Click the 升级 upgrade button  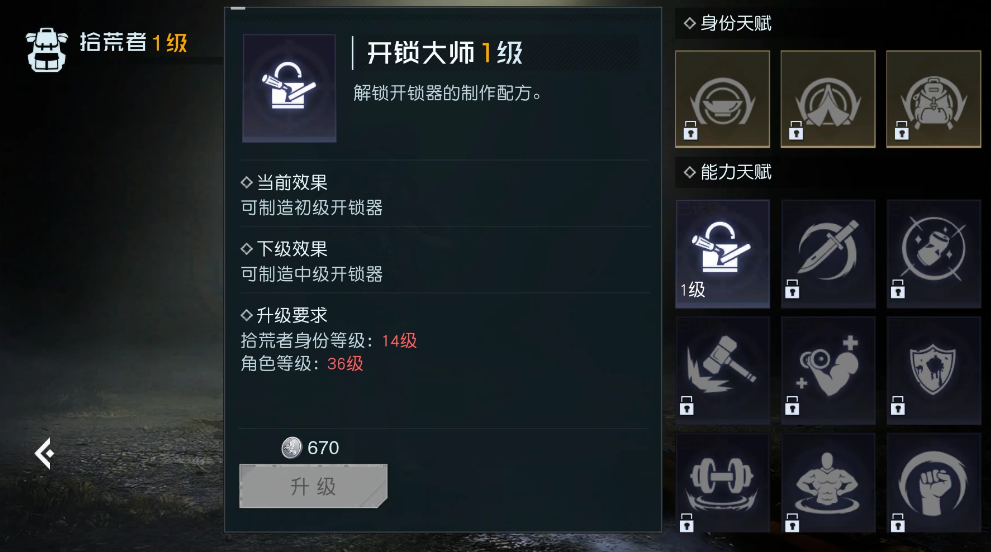tap(313, 486)
